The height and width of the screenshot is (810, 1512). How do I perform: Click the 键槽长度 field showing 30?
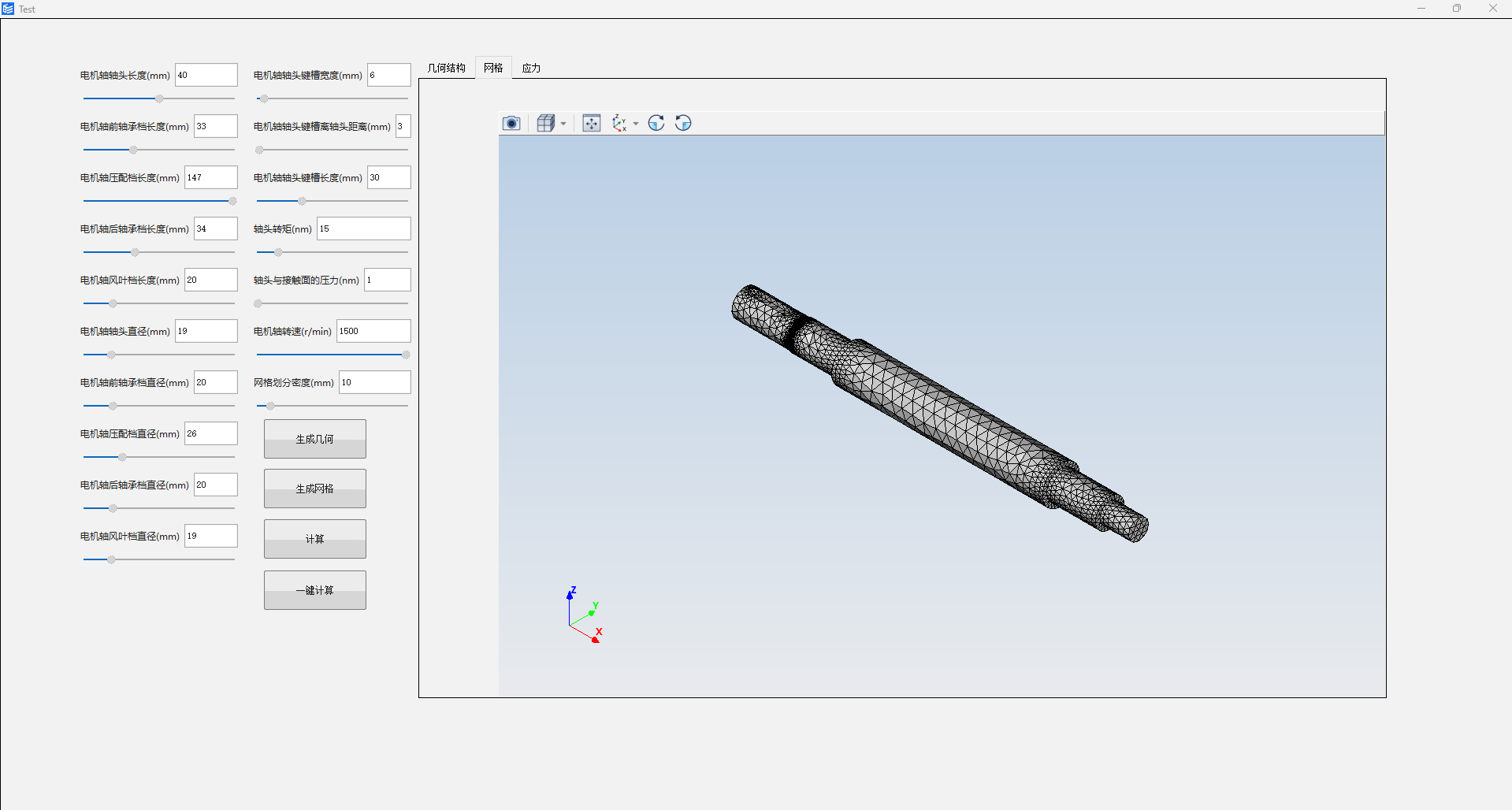[x=389, y=177]
